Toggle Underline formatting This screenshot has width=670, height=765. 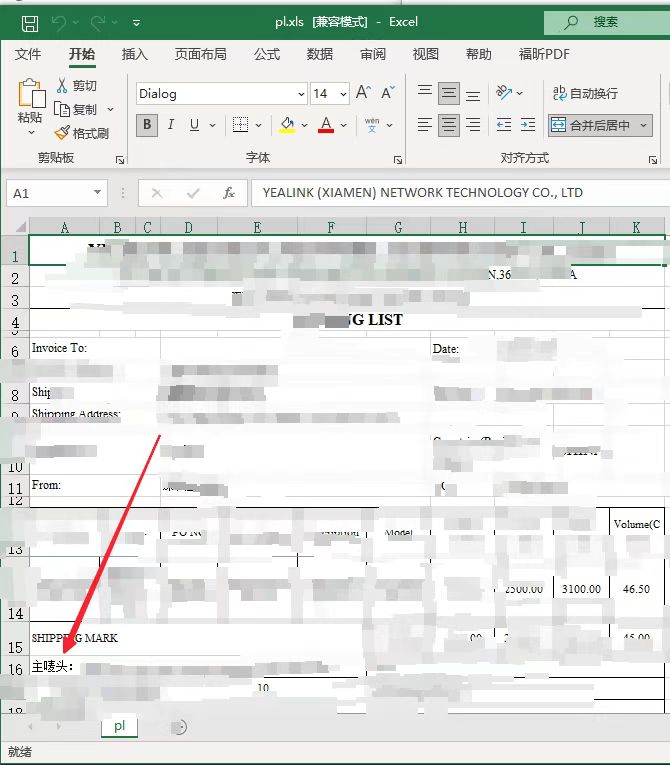194,125
